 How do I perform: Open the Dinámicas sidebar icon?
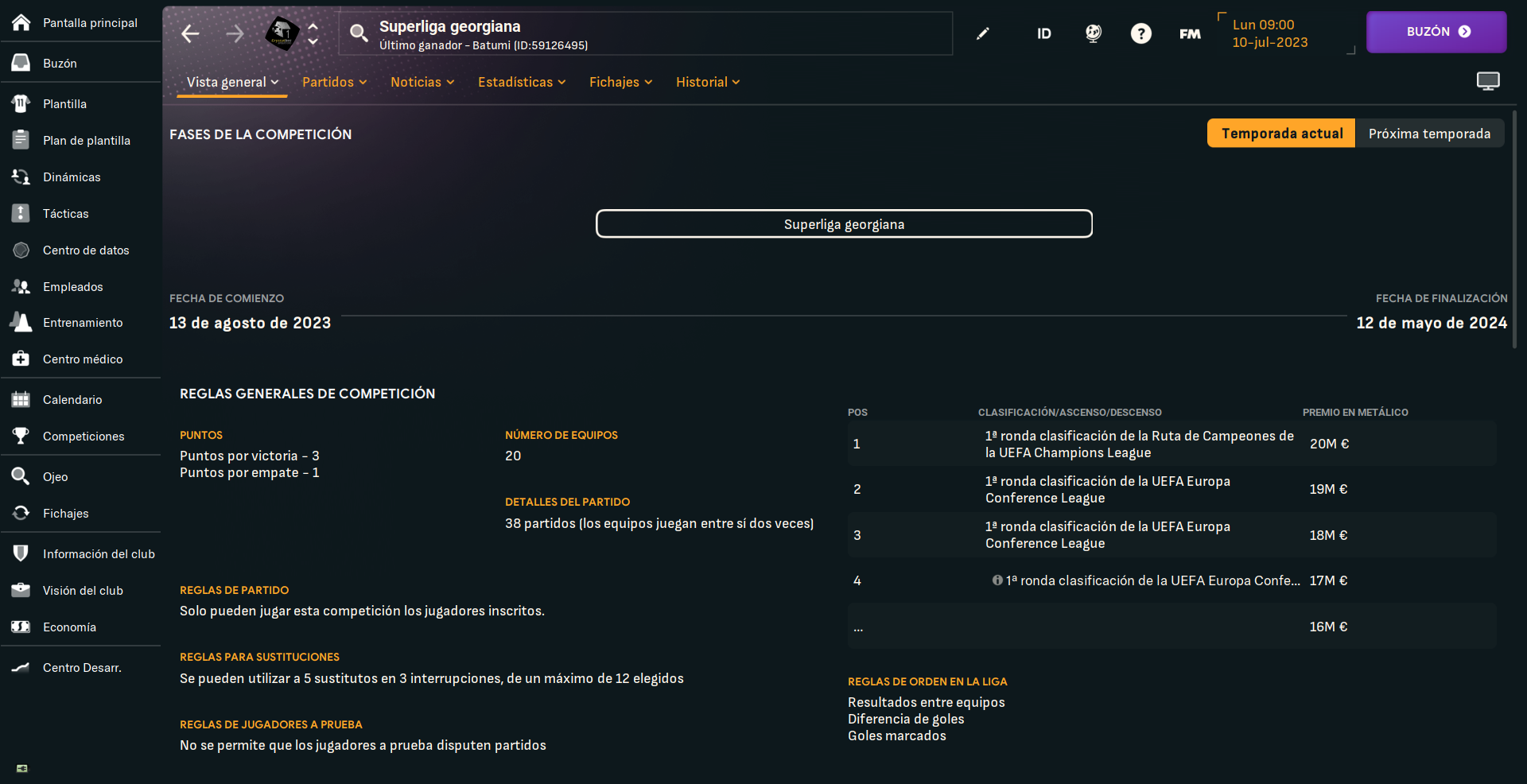click(21, 177)
